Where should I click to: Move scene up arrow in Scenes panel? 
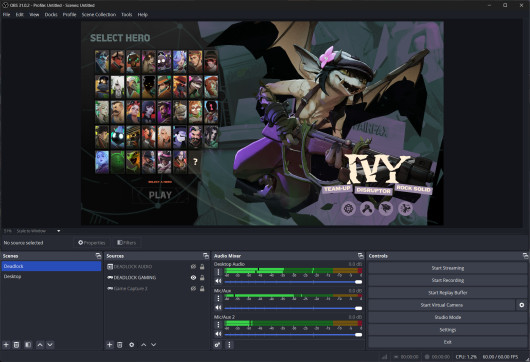(40, 345)
